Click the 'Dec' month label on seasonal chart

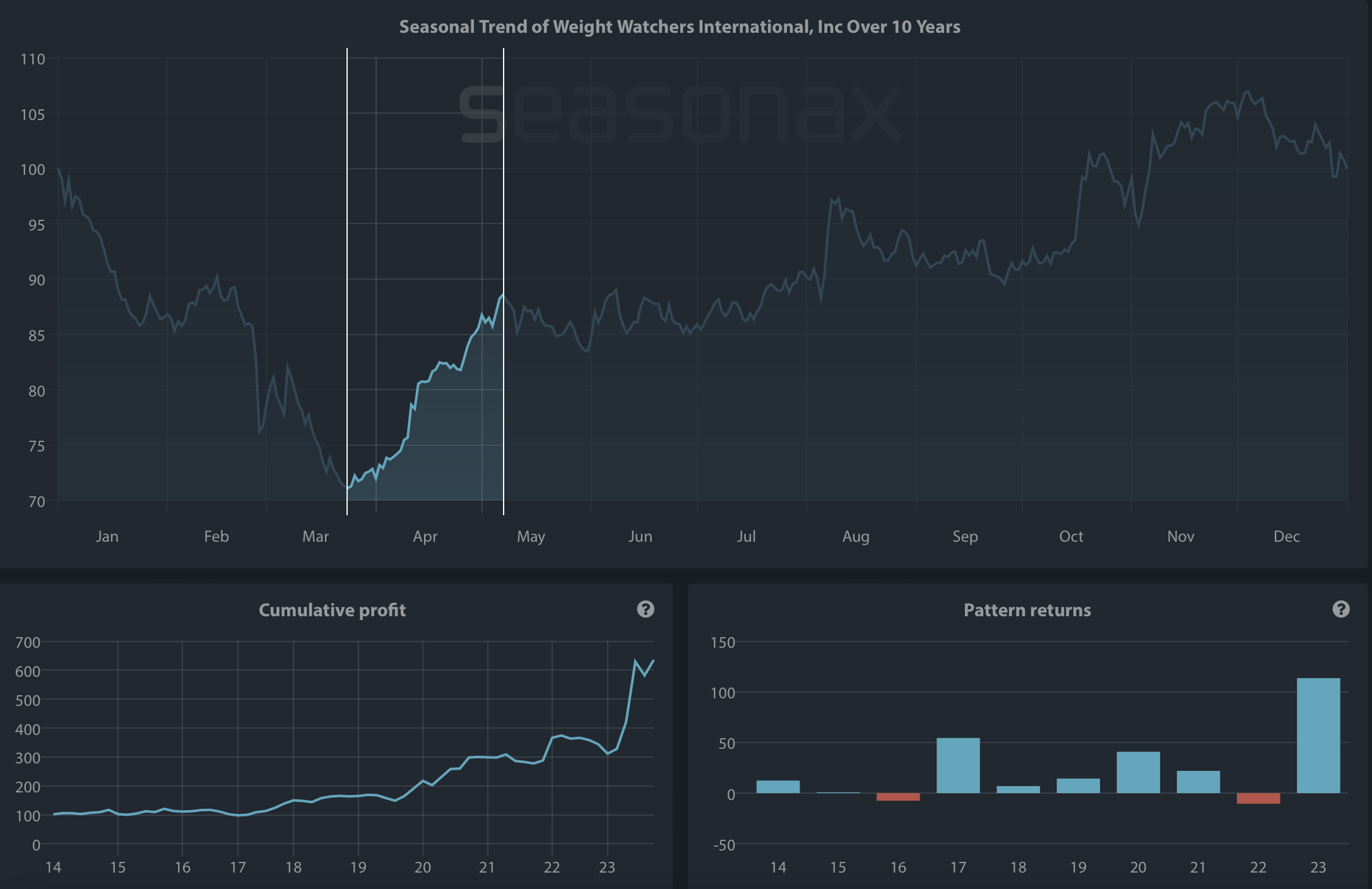[x=1287, y=537]
